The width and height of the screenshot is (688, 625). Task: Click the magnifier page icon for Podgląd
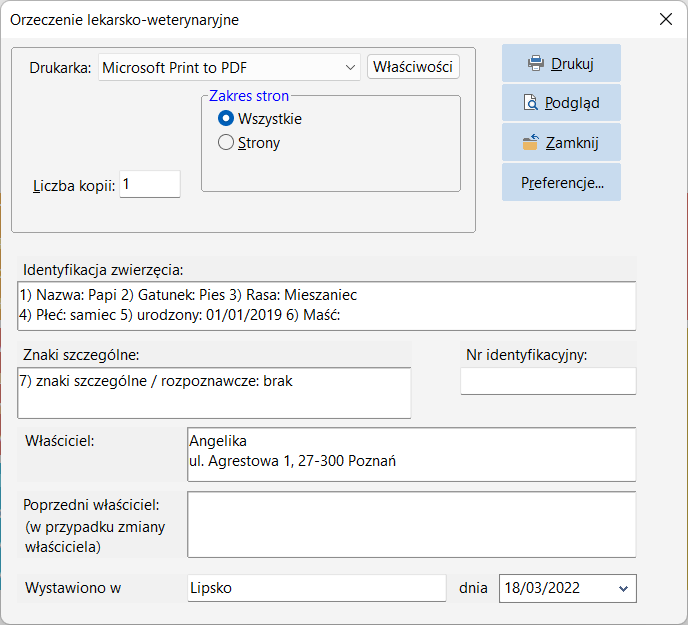[x=530, y=103]
